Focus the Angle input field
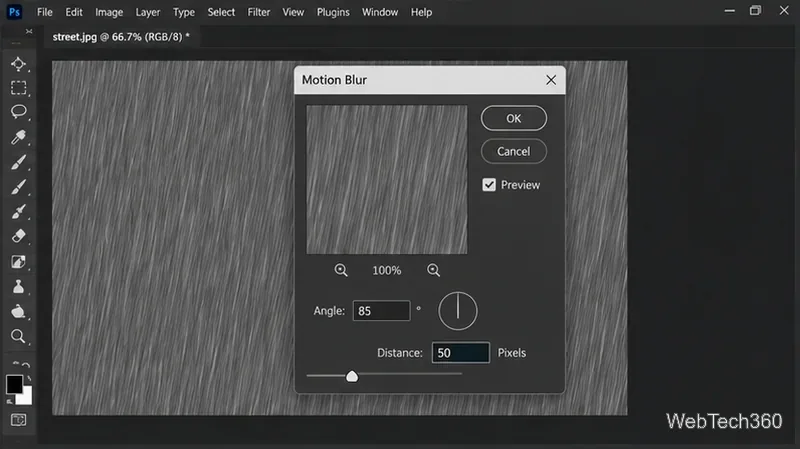Viewport: 800px width, 449px height. [382, 311]
